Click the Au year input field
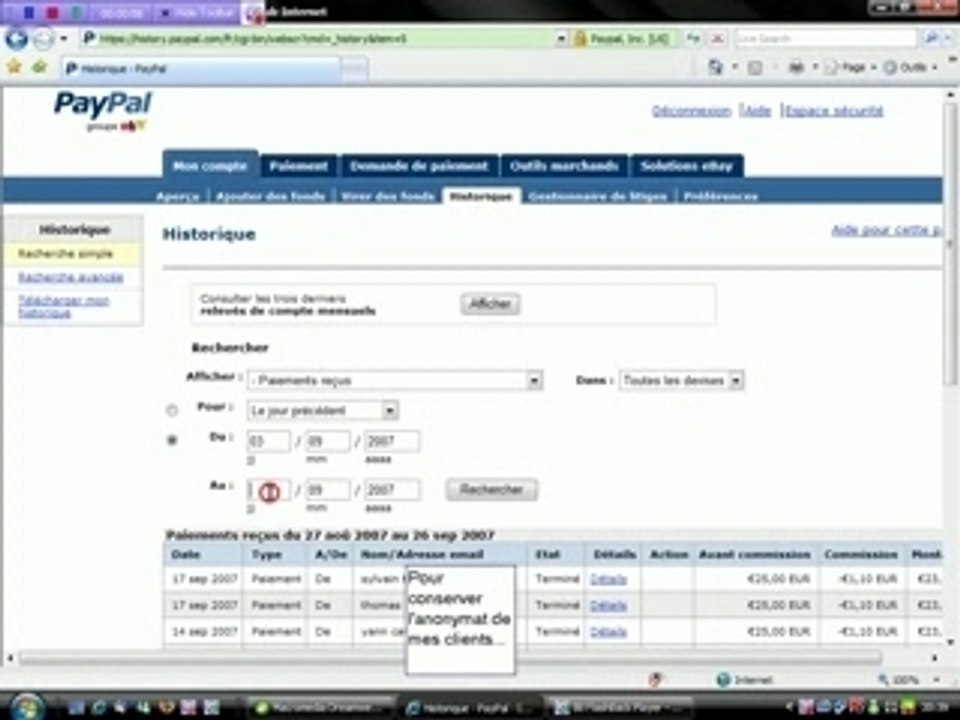 392,490
